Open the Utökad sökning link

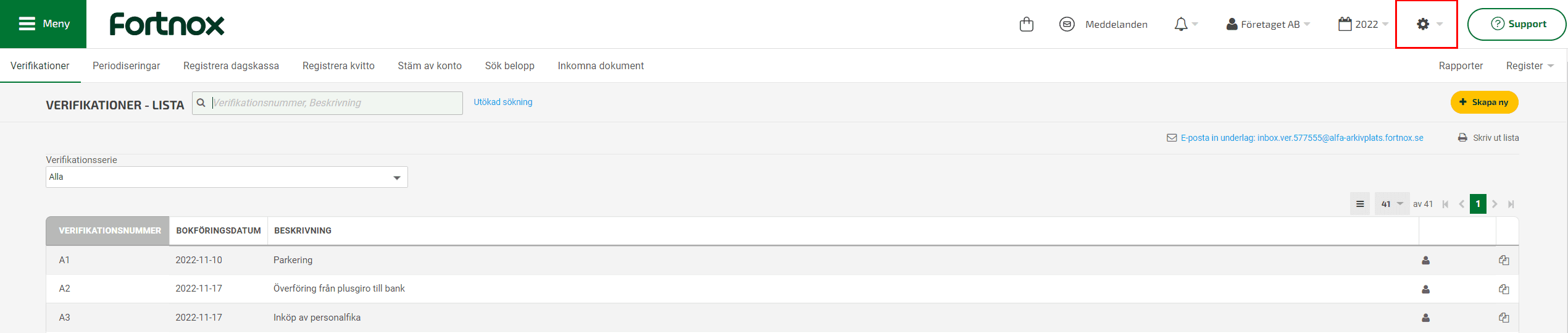(x=503, y=102)
